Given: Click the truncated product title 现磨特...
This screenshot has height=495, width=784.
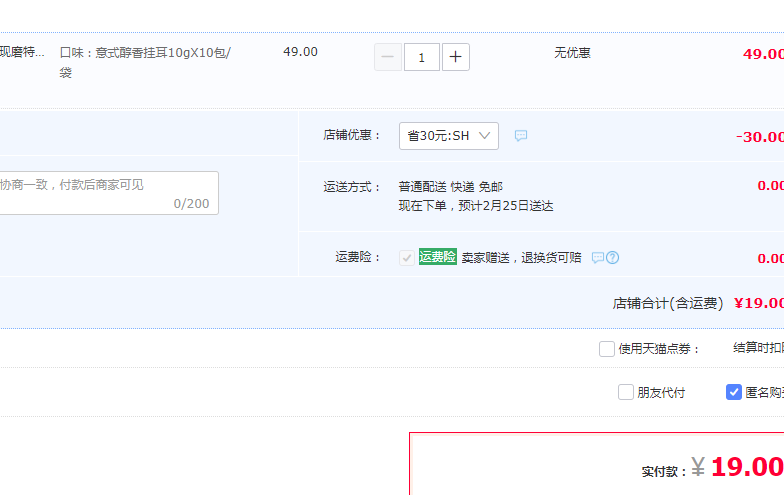Looking at the screenshot, I should 22,52.
